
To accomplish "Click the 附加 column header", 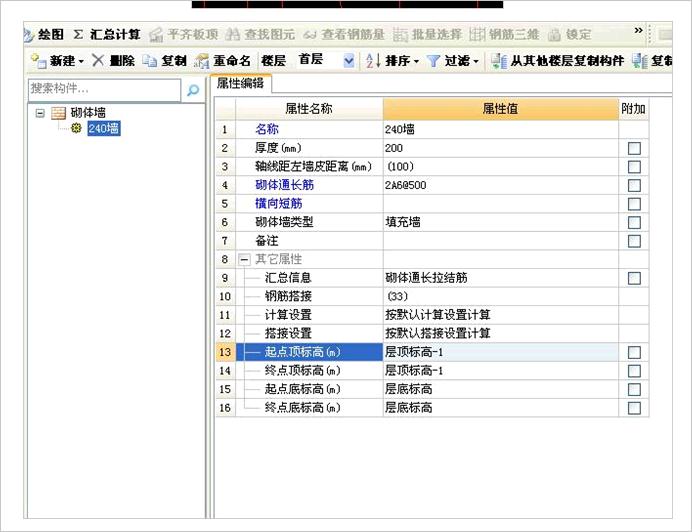I will [633, 109].
